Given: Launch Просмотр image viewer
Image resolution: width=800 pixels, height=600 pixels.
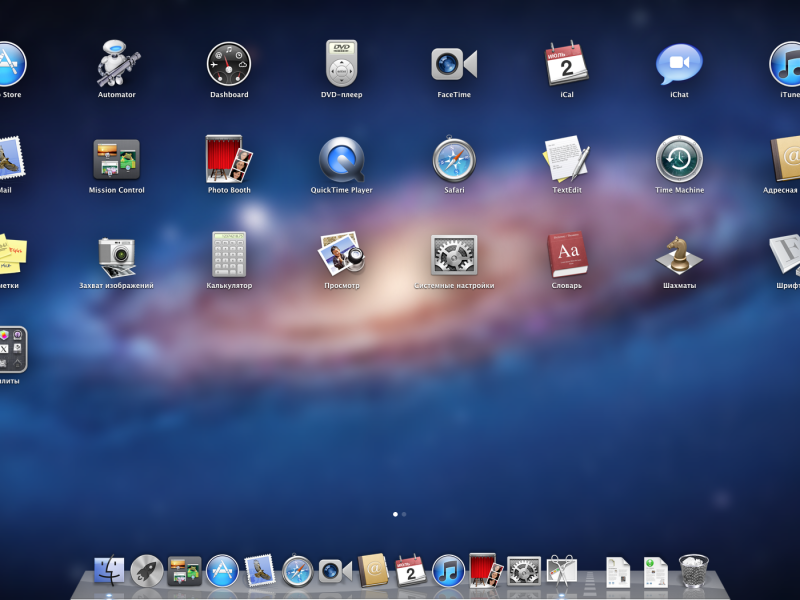Looking at the screenshot, I should [x=341, y=254].
